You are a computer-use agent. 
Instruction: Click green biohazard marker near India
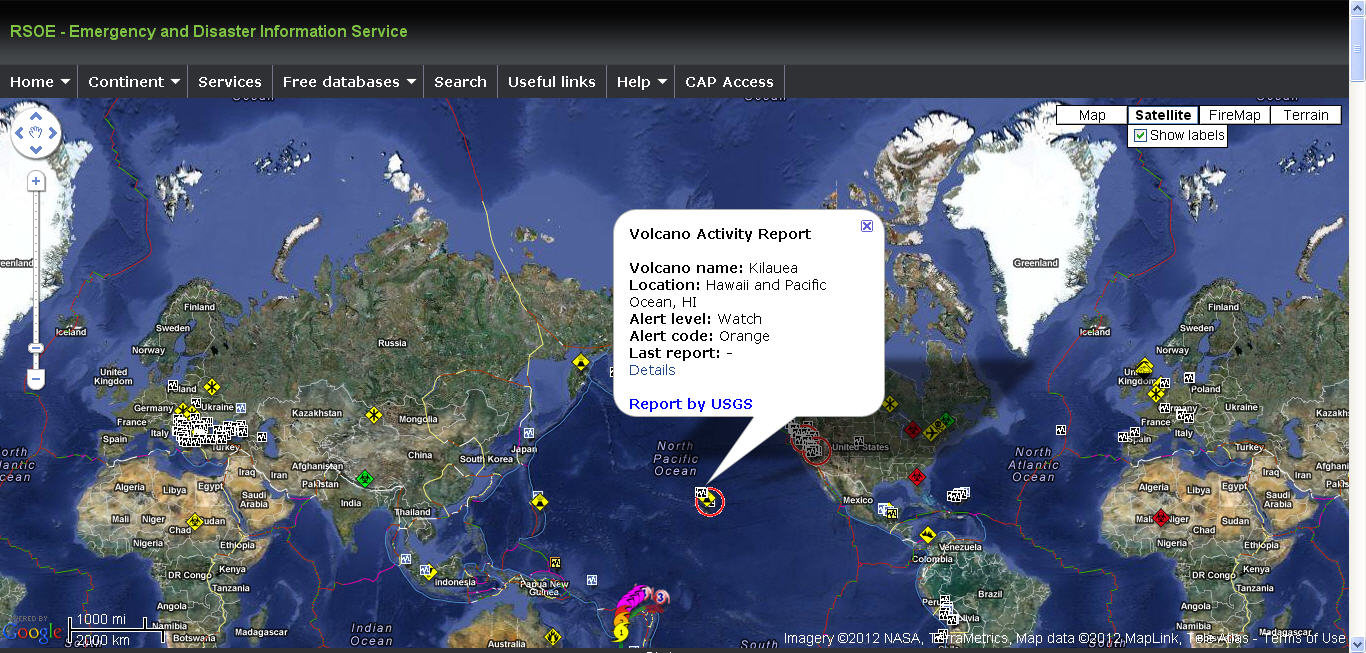(365, 478)
